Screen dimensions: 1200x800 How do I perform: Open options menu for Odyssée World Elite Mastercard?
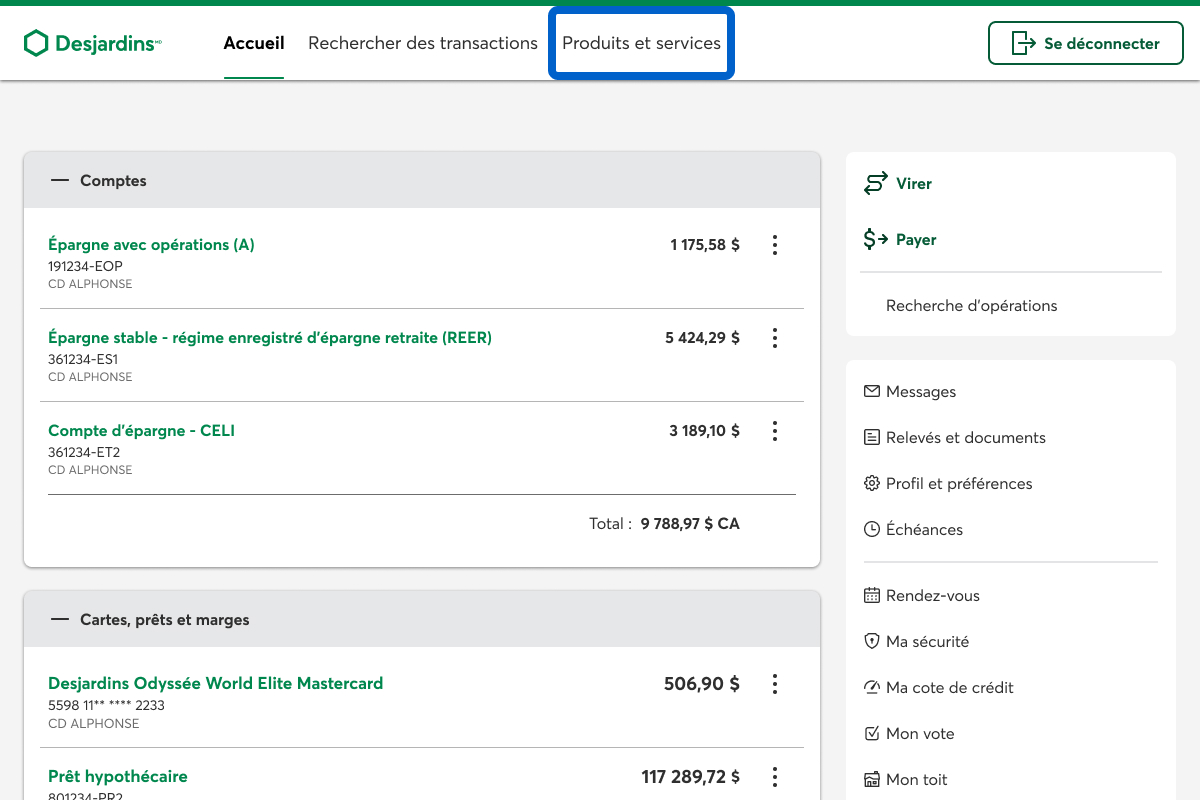774,684
